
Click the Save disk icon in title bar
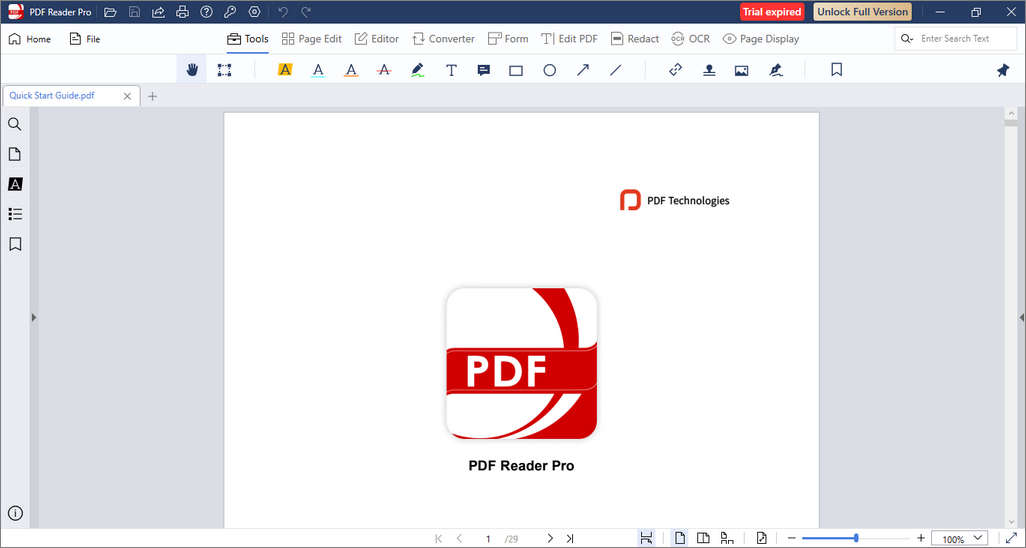134,12
